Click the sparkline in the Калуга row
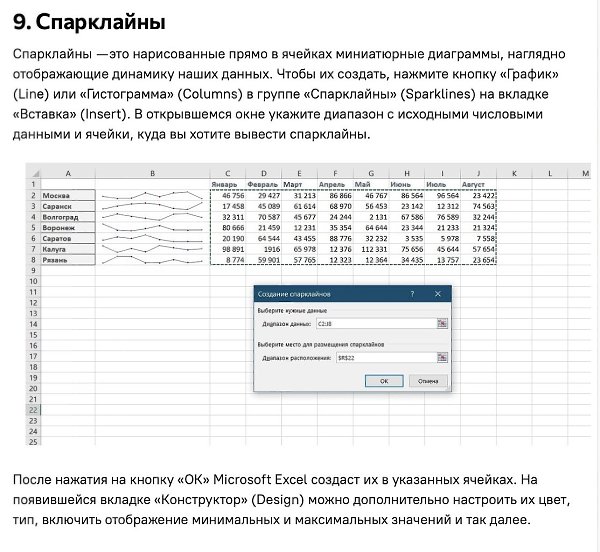Viewport: 600px width, 552px height. tap(153, 249)
